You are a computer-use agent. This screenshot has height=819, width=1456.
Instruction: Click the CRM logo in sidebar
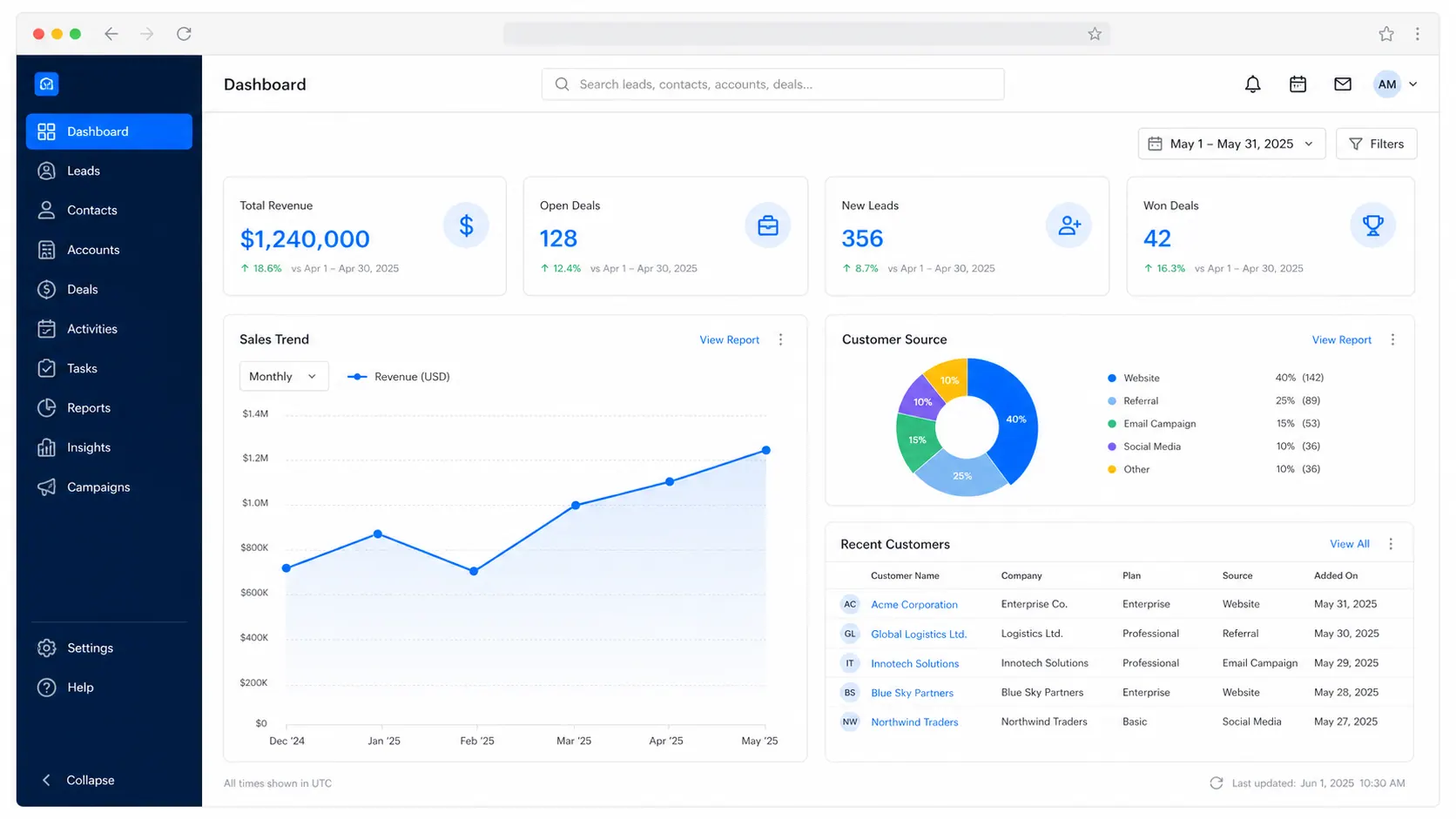click(46, 84)
